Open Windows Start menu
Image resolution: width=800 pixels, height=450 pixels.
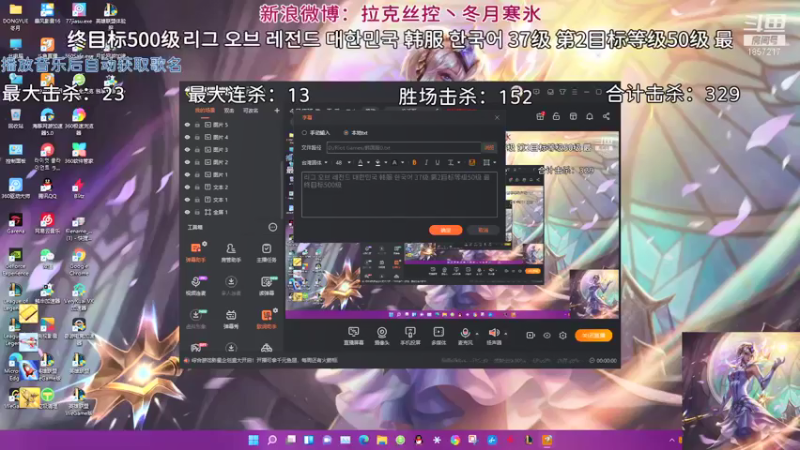point(253,440)
